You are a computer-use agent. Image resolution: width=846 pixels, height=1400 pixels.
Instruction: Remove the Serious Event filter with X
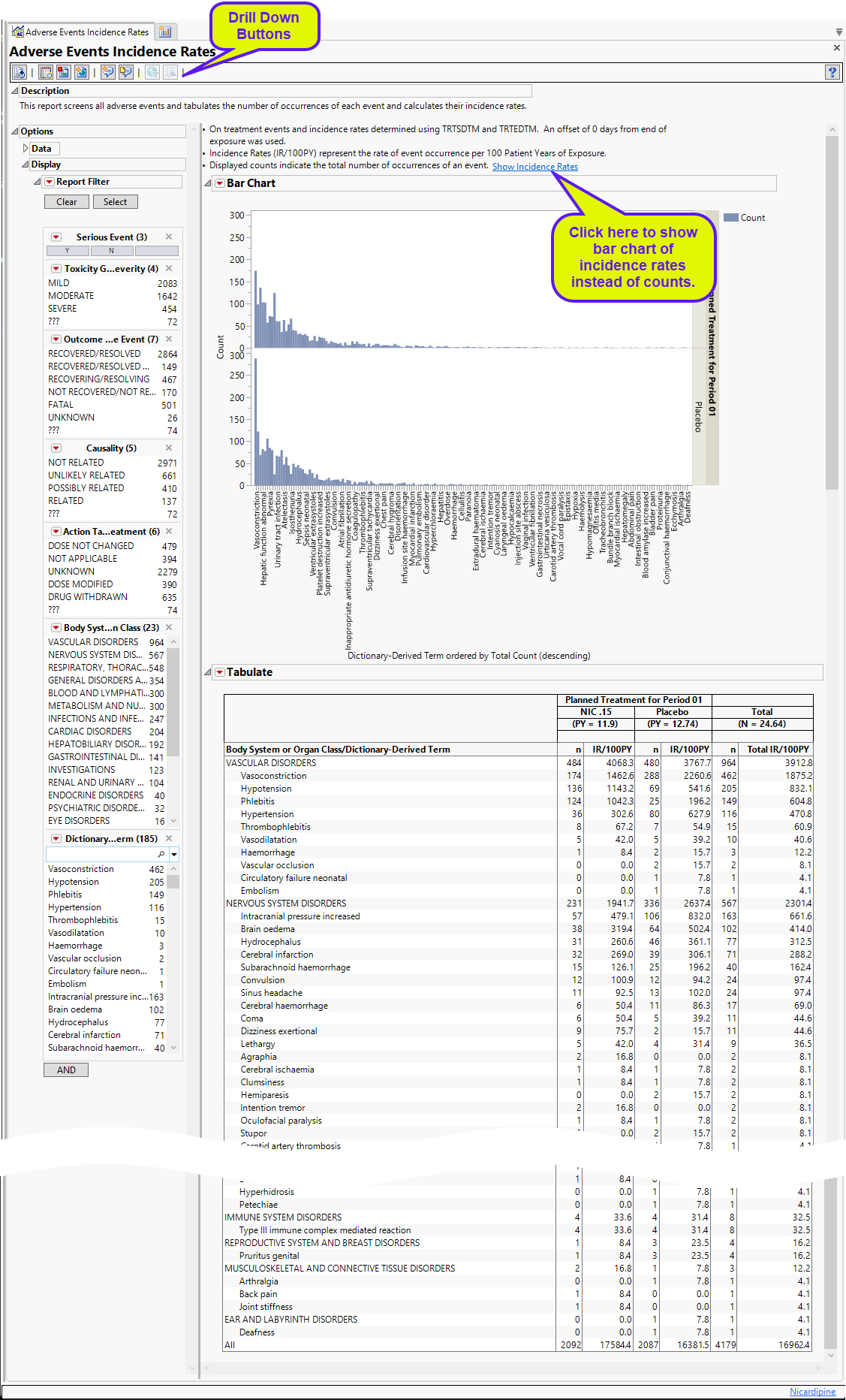pyautogui.click(x=169, y=237)
